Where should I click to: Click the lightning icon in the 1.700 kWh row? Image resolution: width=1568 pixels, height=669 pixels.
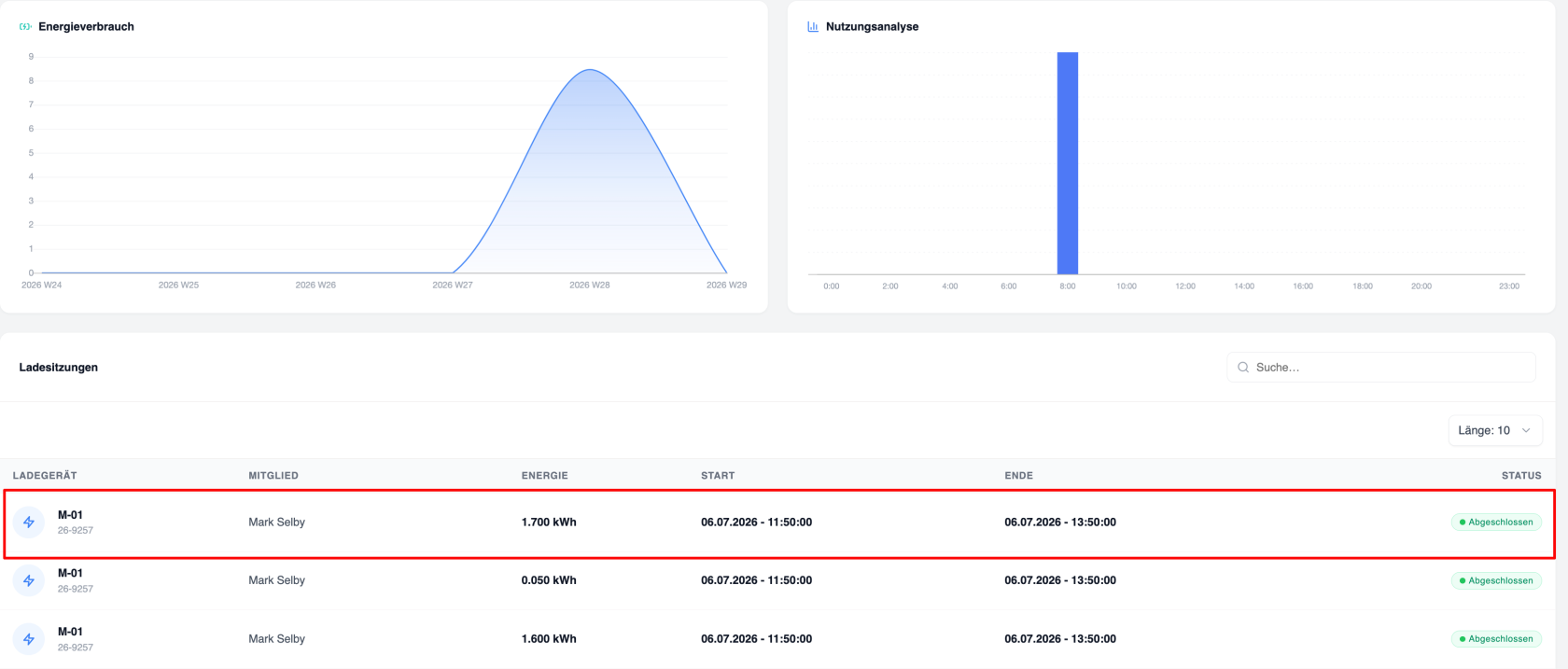click(29, 523)
